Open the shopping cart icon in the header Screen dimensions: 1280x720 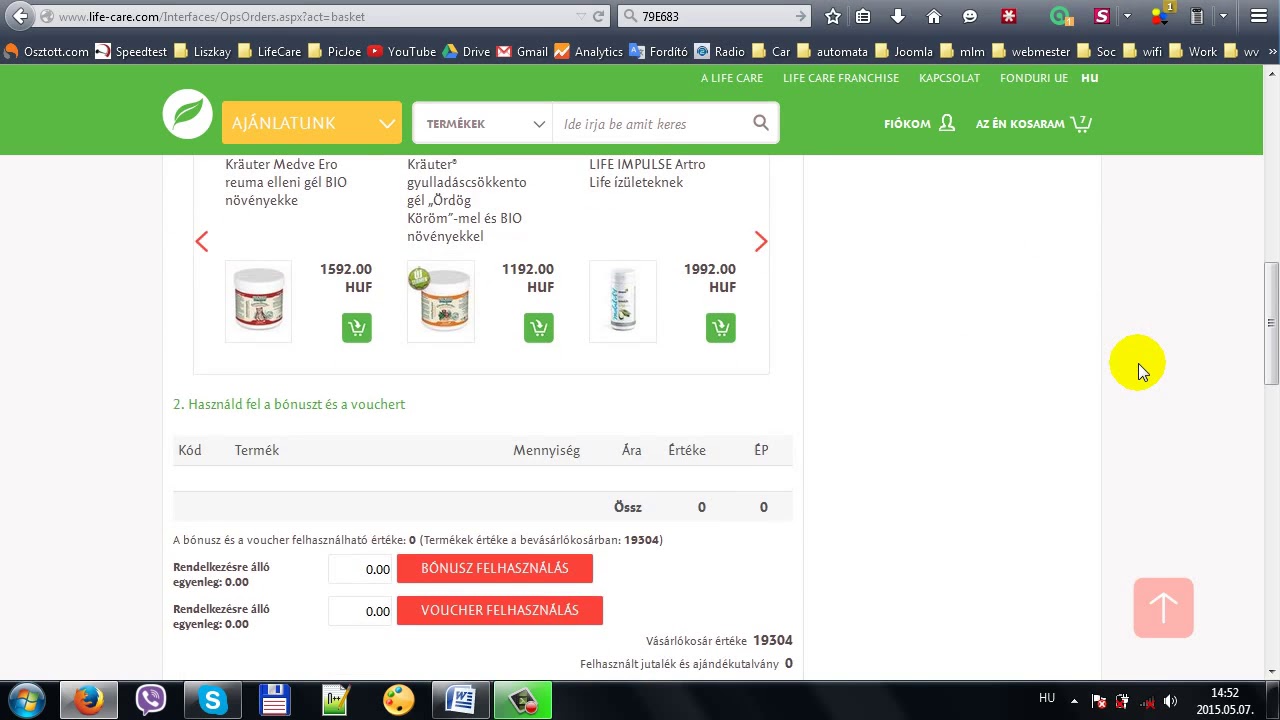1081,124
